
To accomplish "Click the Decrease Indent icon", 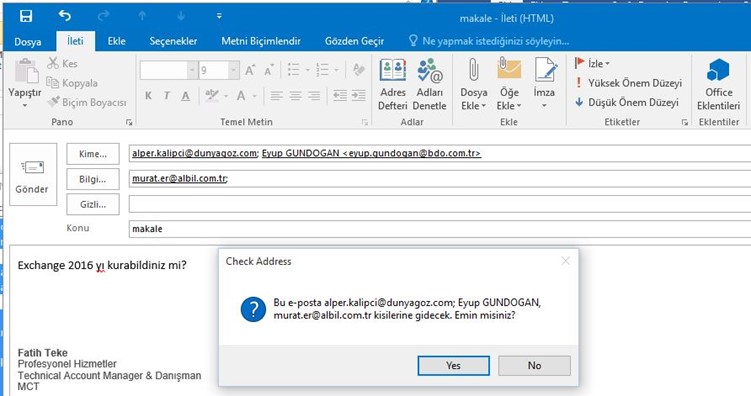I will (x=340, y=96).
